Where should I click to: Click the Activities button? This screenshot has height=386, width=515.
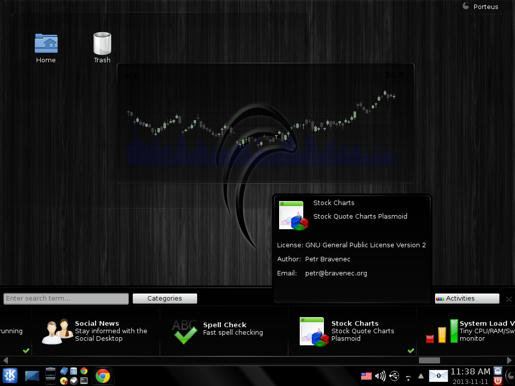pos(467,298)
